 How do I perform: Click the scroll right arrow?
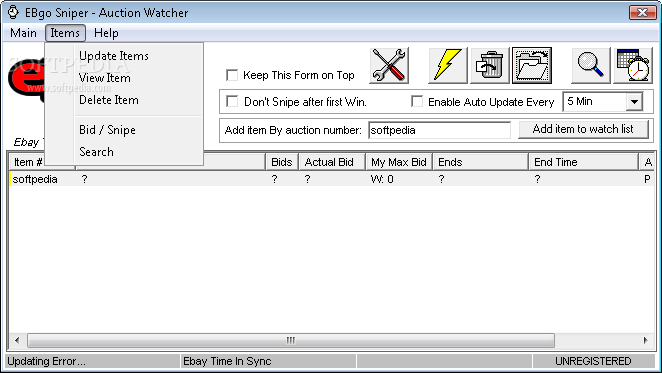click(646, 340)
